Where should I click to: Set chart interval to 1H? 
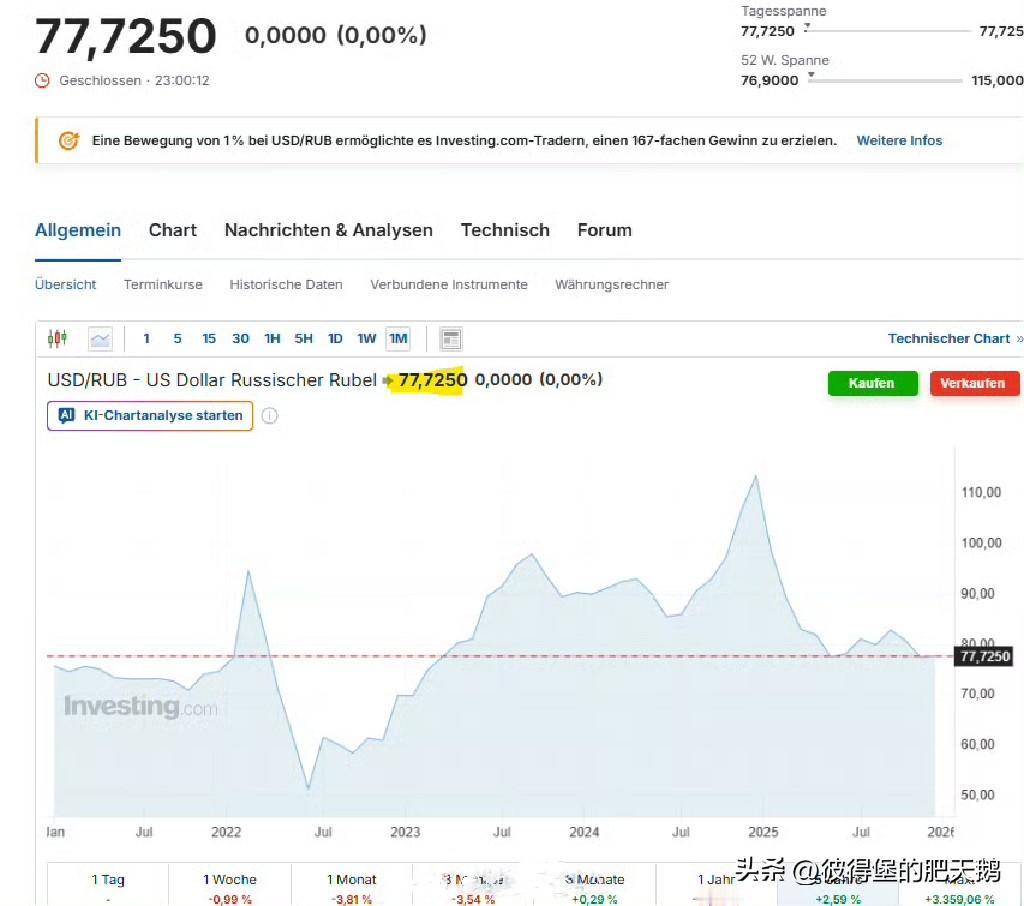point(272,338)
